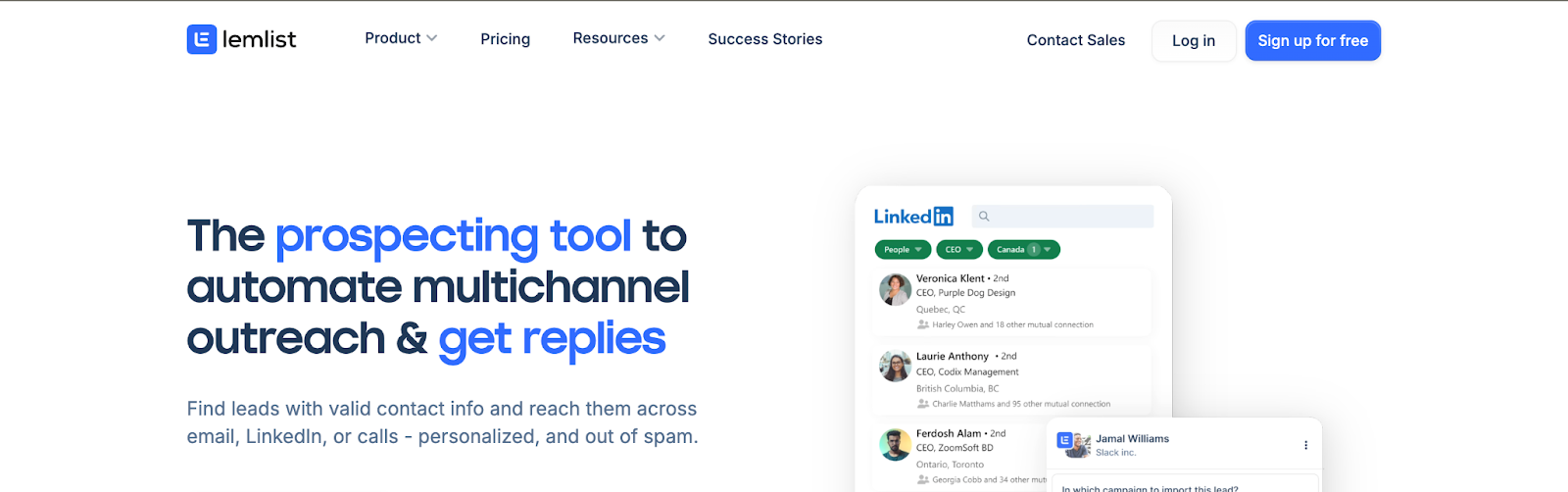
Task: Click 'Slack inc.' company text
Action: (x=1115, y=453)
